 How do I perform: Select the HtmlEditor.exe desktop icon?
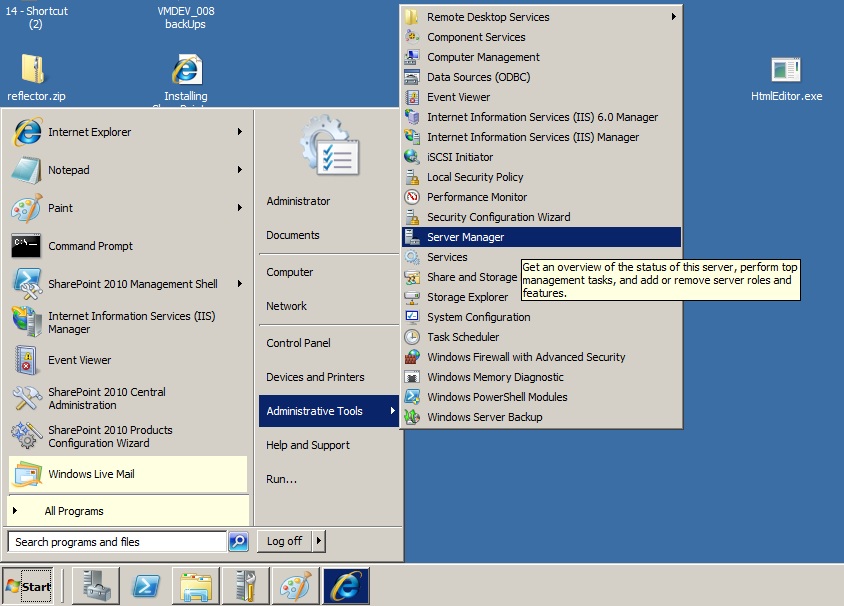coord(786,79)
